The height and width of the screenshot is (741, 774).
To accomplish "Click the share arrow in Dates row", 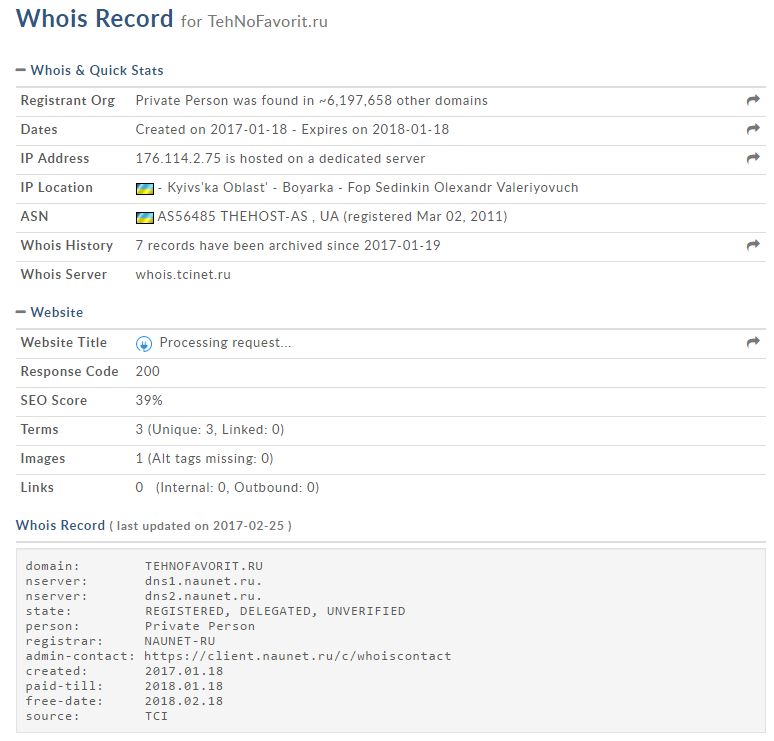I will point(753,129).
